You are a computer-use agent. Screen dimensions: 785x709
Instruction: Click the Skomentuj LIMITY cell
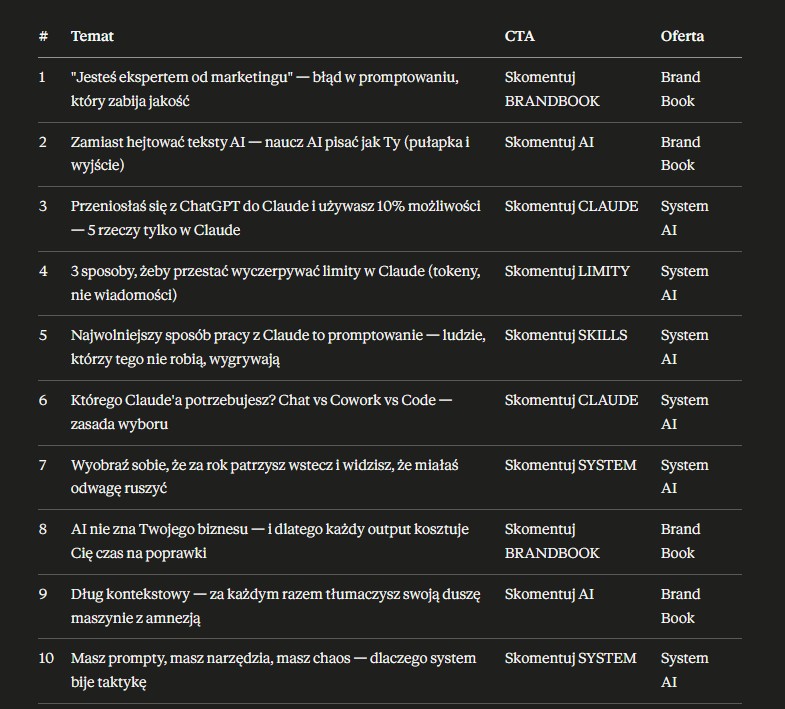(x=567, y=271)
